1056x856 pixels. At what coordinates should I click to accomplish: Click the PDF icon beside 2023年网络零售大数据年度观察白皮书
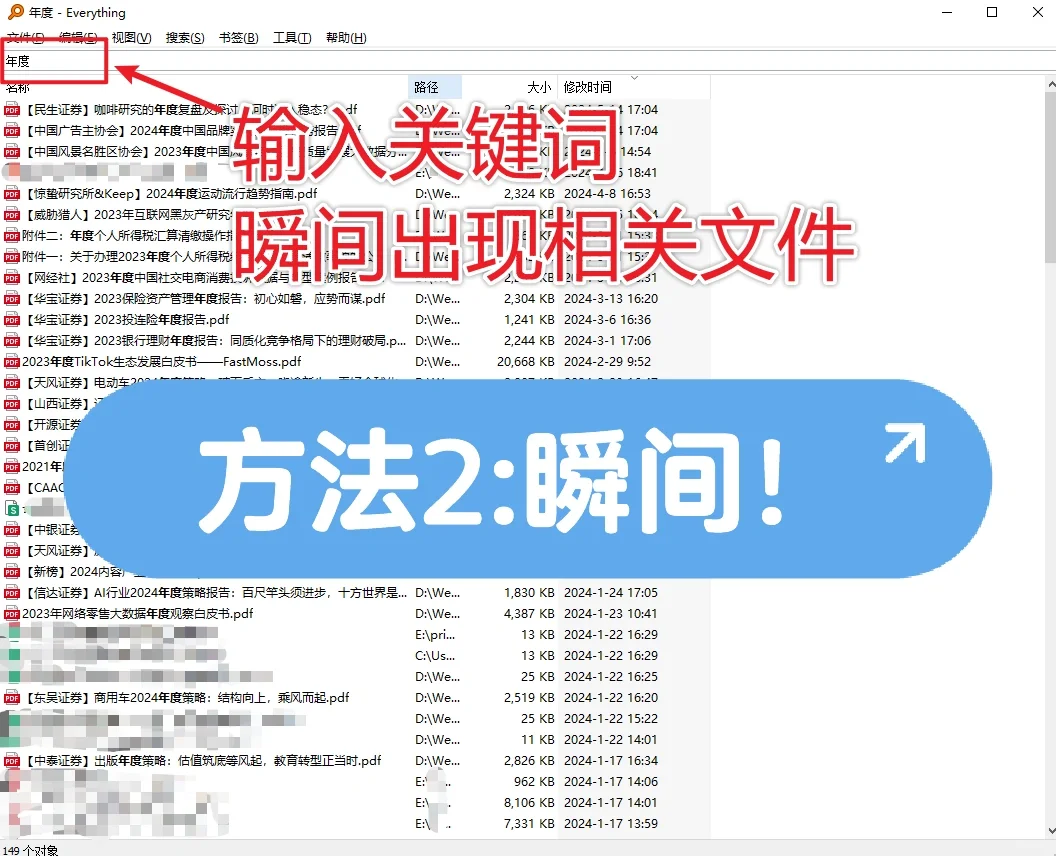coord(13,614)
